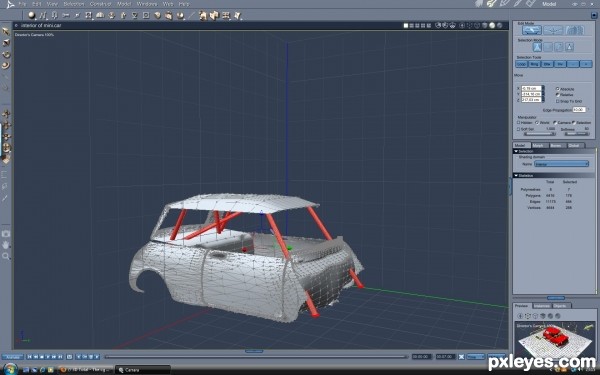Click the third Edit Mode button
The image size is (600, 375).
pos(574,30)
